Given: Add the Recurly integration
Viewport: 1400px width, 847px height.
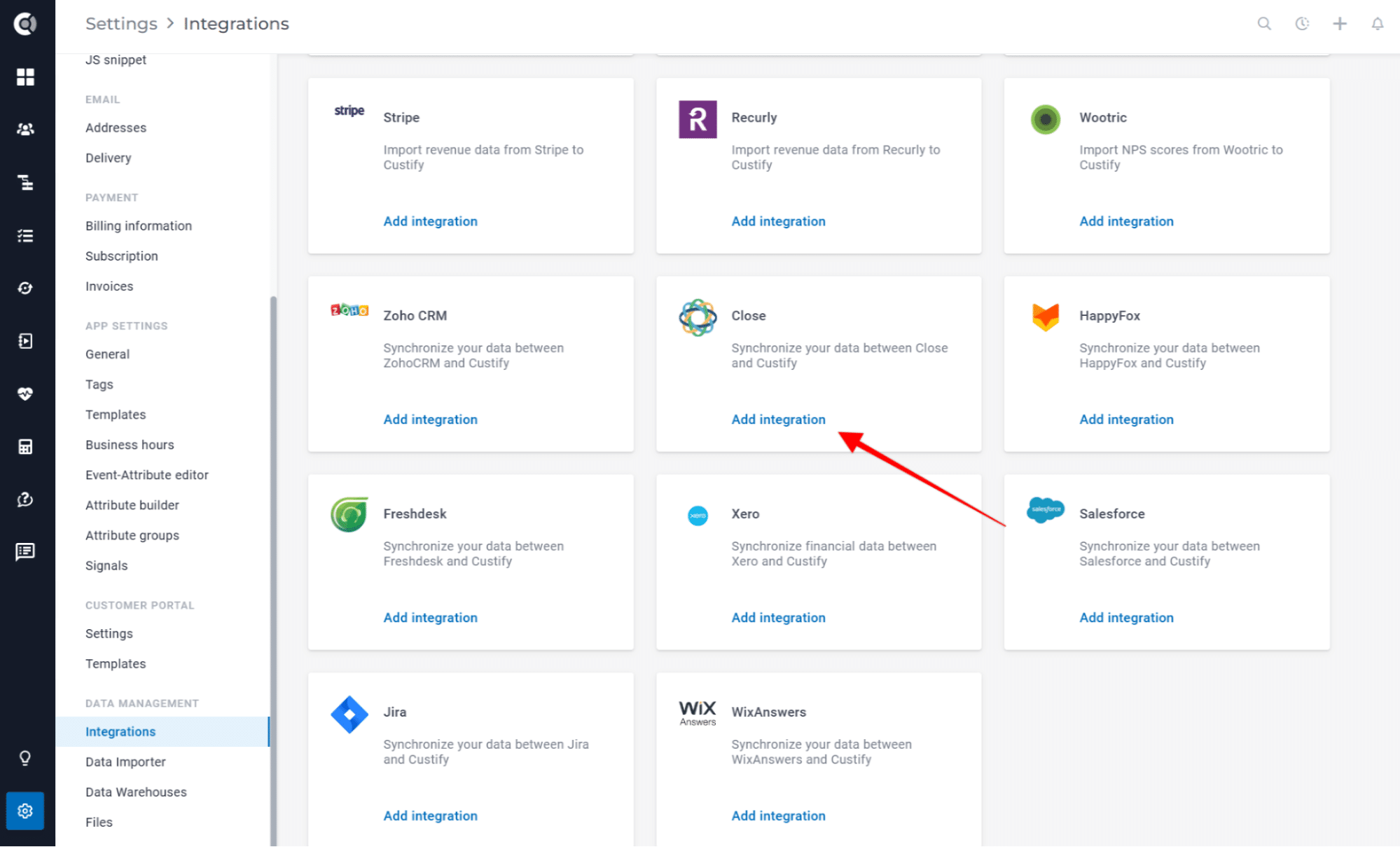Looking at the screenshot, I should 778,221.
